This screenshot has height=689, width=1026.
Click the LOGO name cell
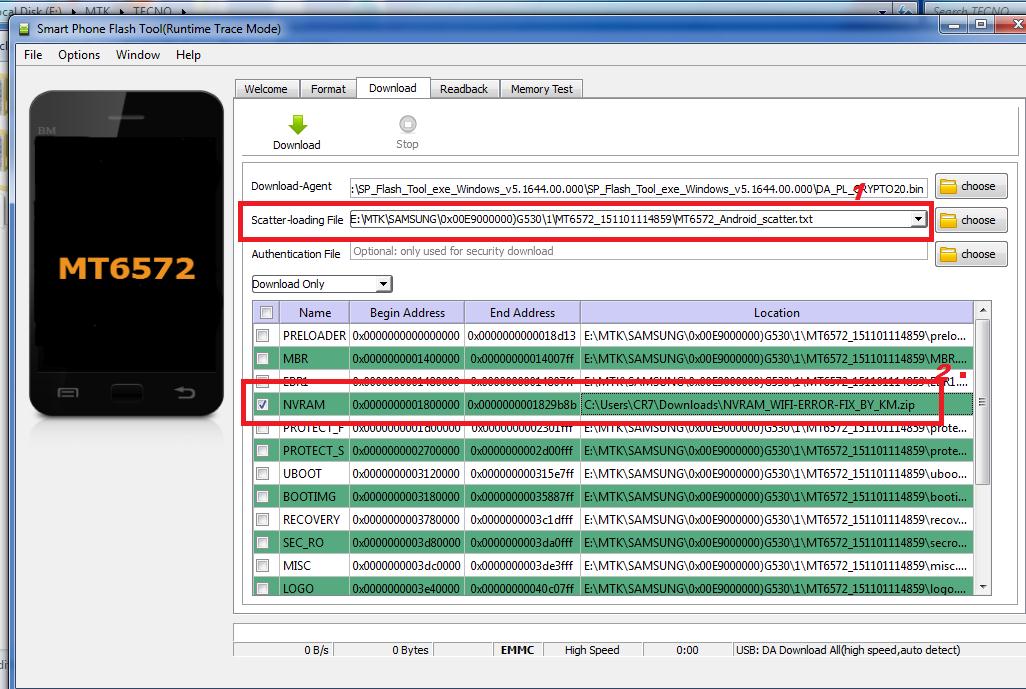pos(314,588)
